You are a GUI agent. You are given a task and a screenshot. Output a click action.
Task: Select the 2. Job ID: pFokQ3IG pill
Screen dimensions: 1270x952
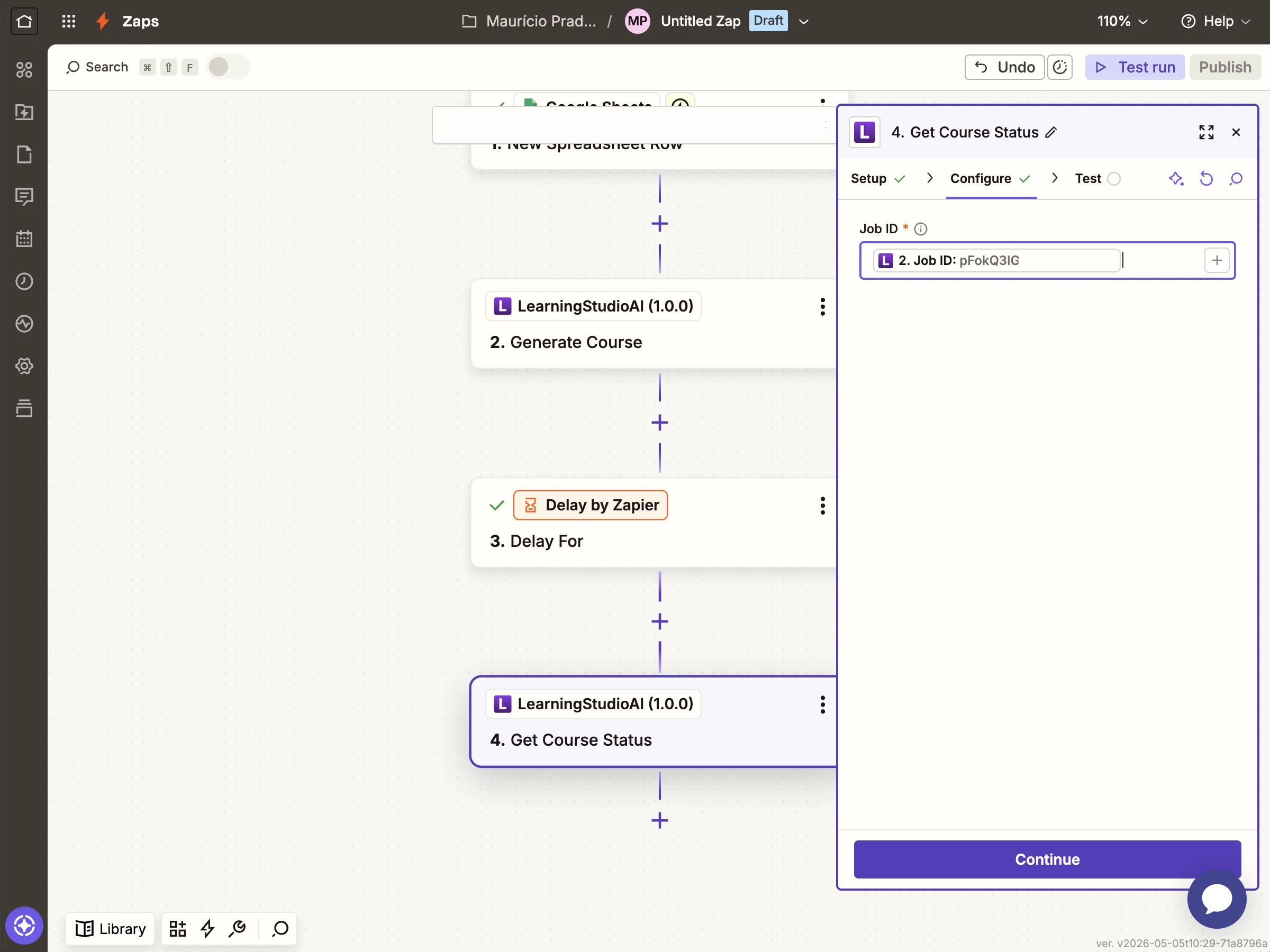point(996,261)
